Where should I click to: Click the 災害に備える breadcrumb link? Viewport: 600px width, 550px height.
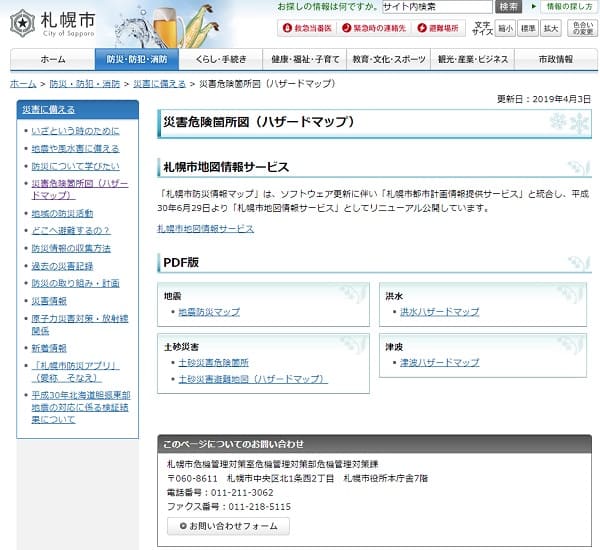click(159, 83)
